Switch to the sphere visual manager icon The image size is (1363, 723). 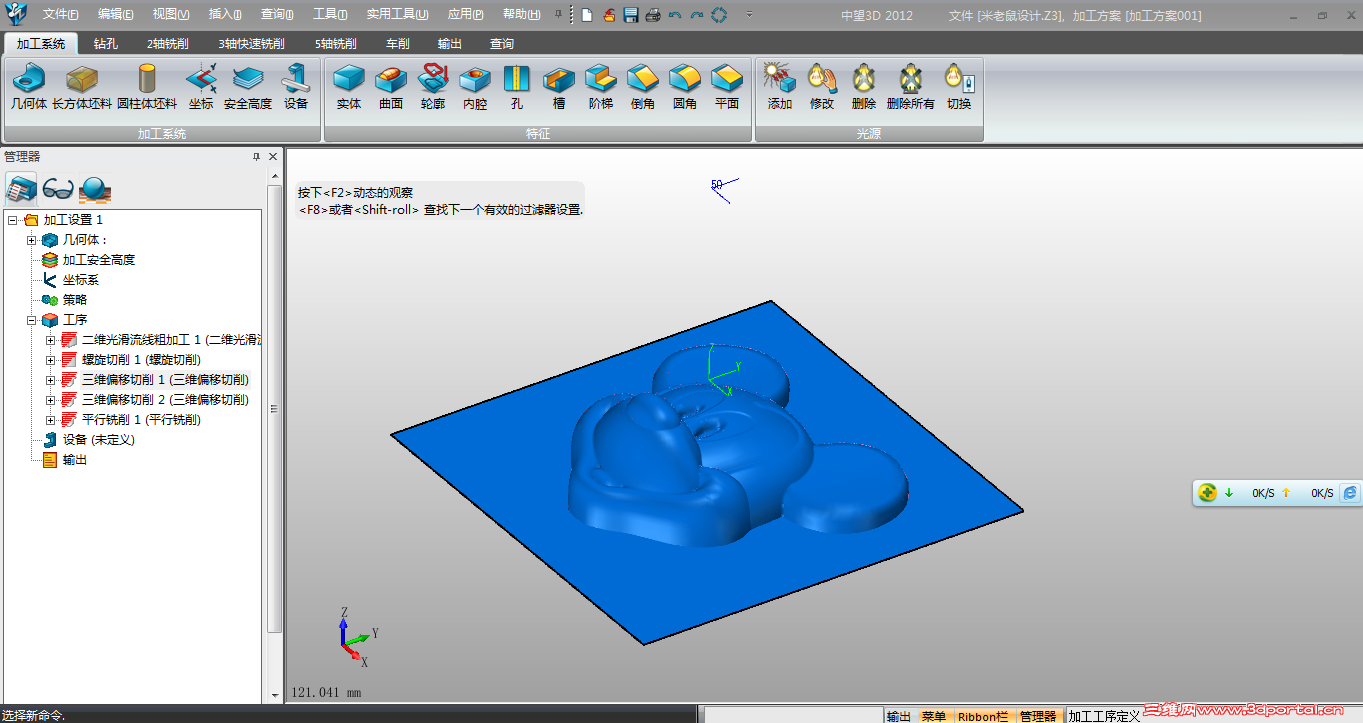click(95, 188)
